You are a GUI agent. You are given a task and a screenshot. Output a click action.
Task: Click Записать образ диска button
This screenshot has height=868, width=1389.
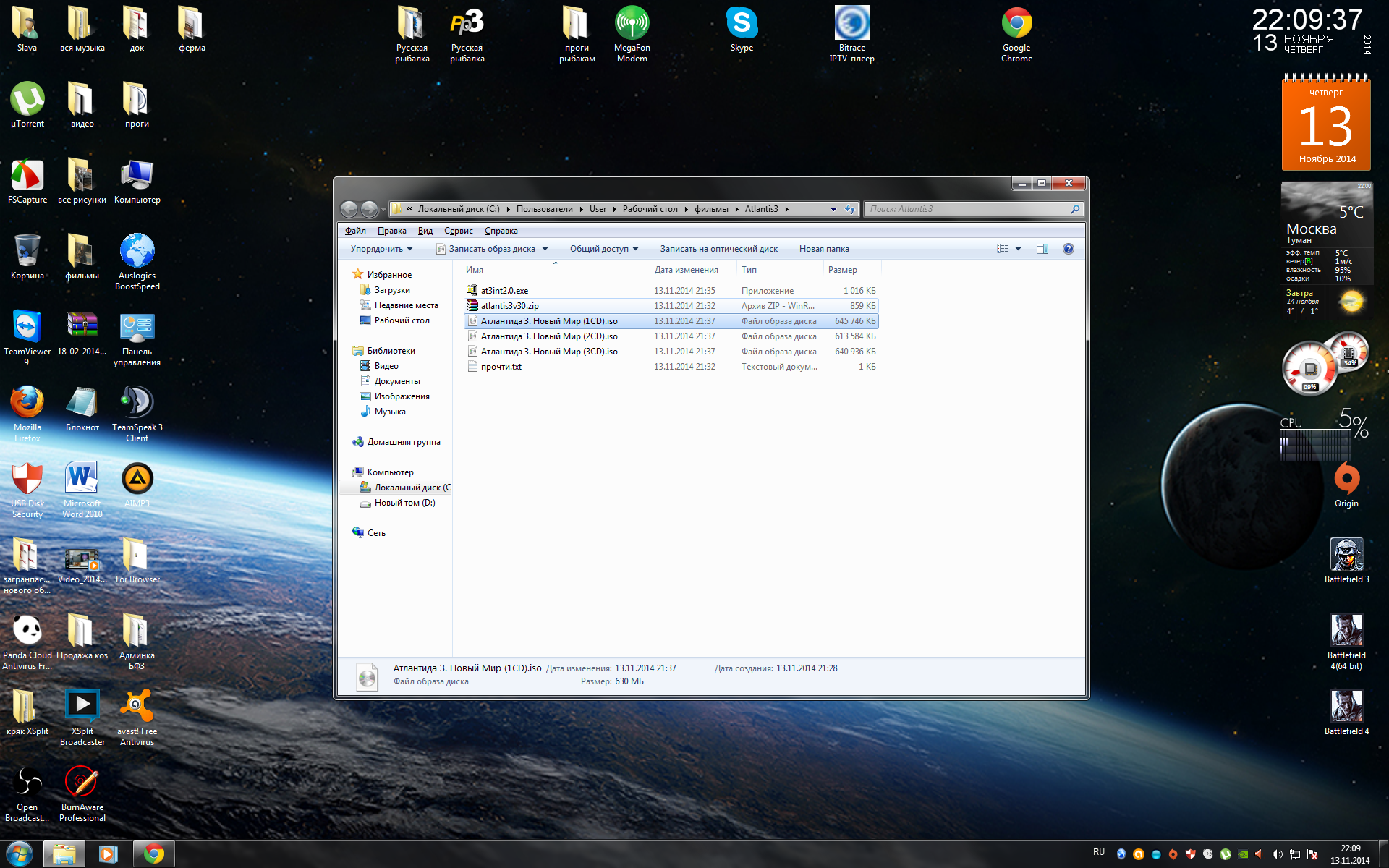pyautogui.click(x=485, y=249)
